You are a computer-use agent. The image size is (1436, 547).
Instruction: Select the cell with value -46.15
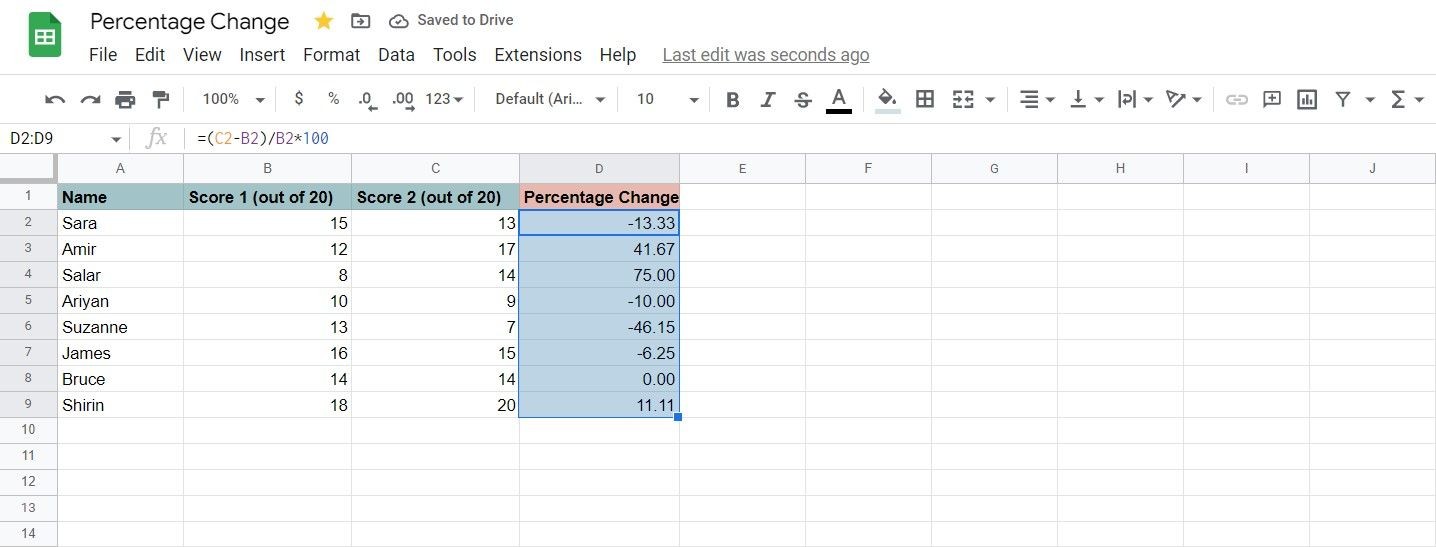(599, 327)
